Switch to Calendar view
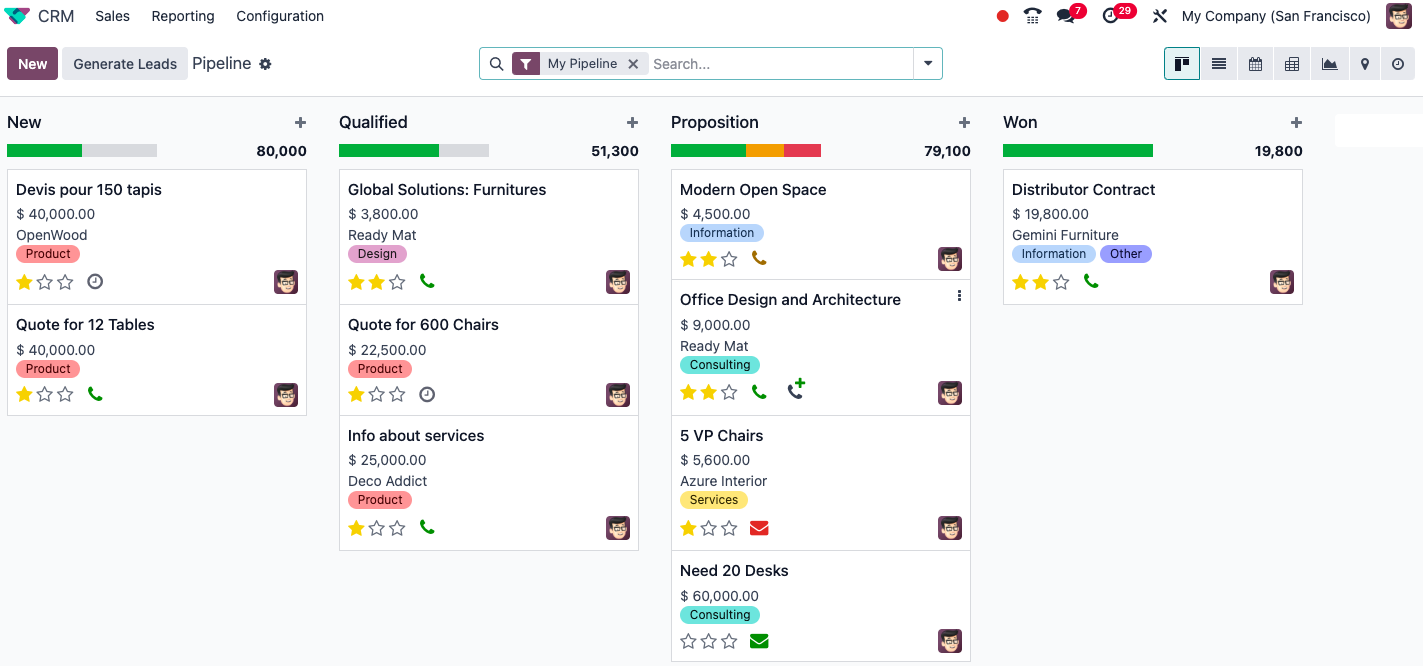Screen dimensions: 1423x666 pyautogui.click(x=1255, y=64)
